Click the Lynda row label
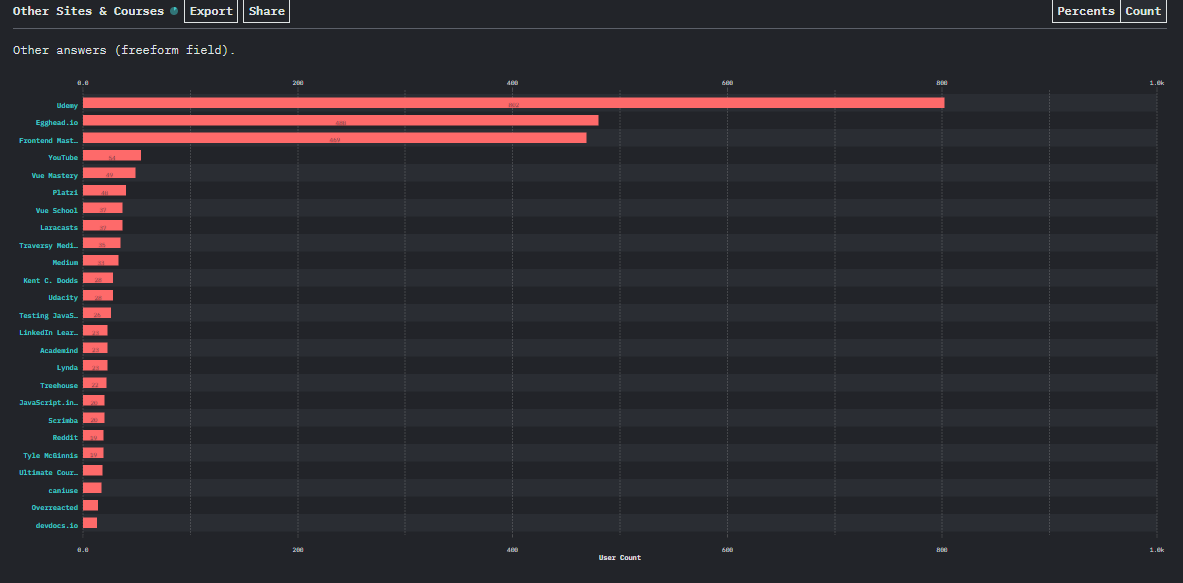1183x583 pixels. pyautogui.click(x=69, y=368)
